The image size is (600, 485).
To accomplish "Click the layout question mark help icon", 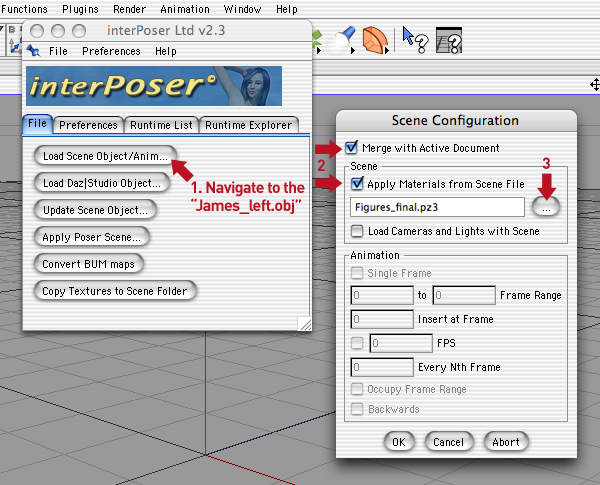I will 449,40.
